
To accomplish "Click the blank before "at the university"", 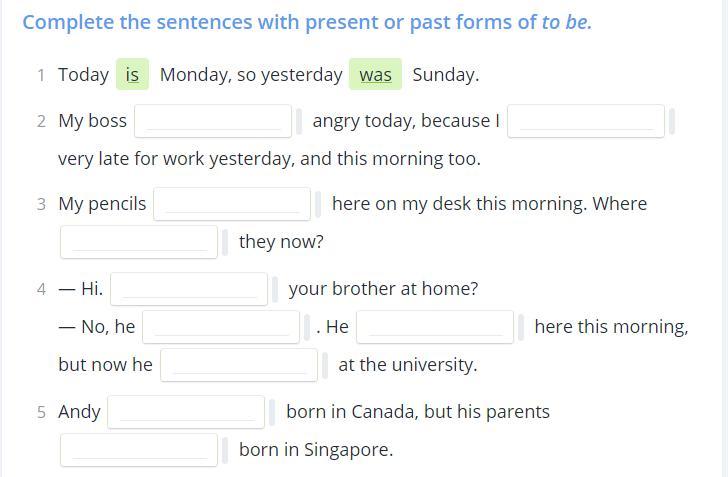I will pyautogui.click(x=239, y=365).
